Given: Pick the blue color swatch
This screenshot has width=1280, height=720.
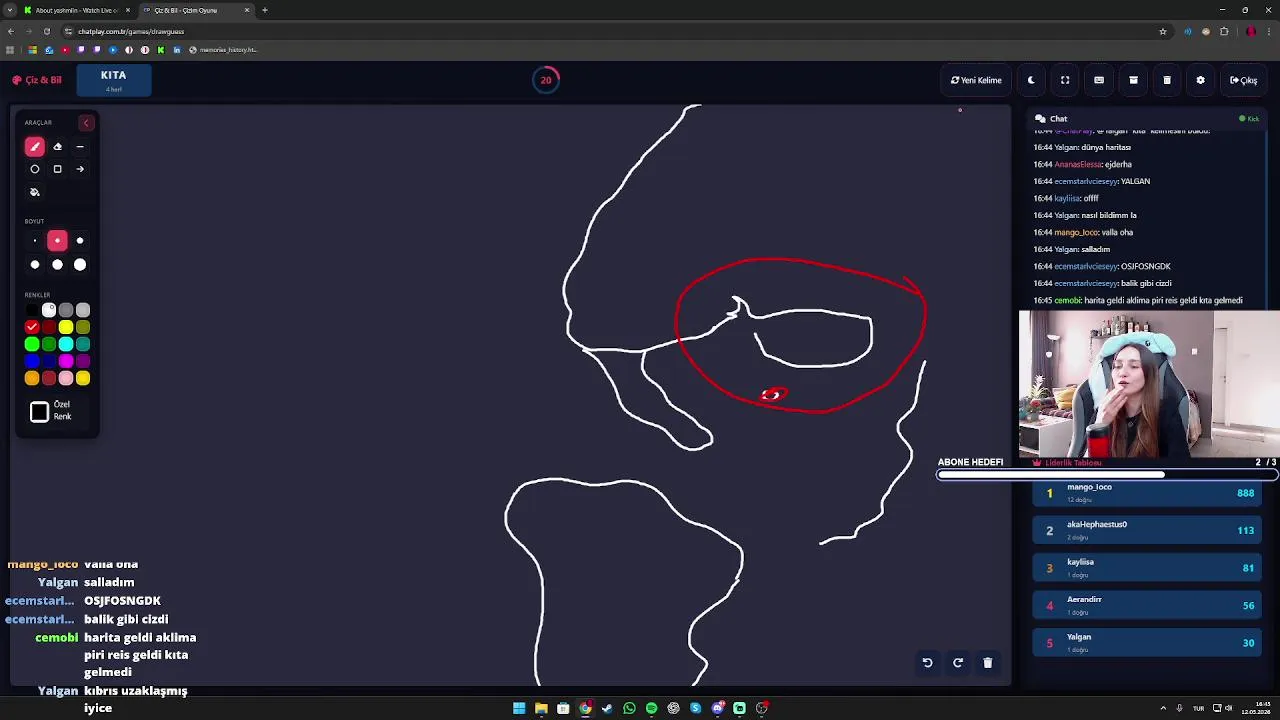Looking at the screenshot, I should click(x=32, y=361).
